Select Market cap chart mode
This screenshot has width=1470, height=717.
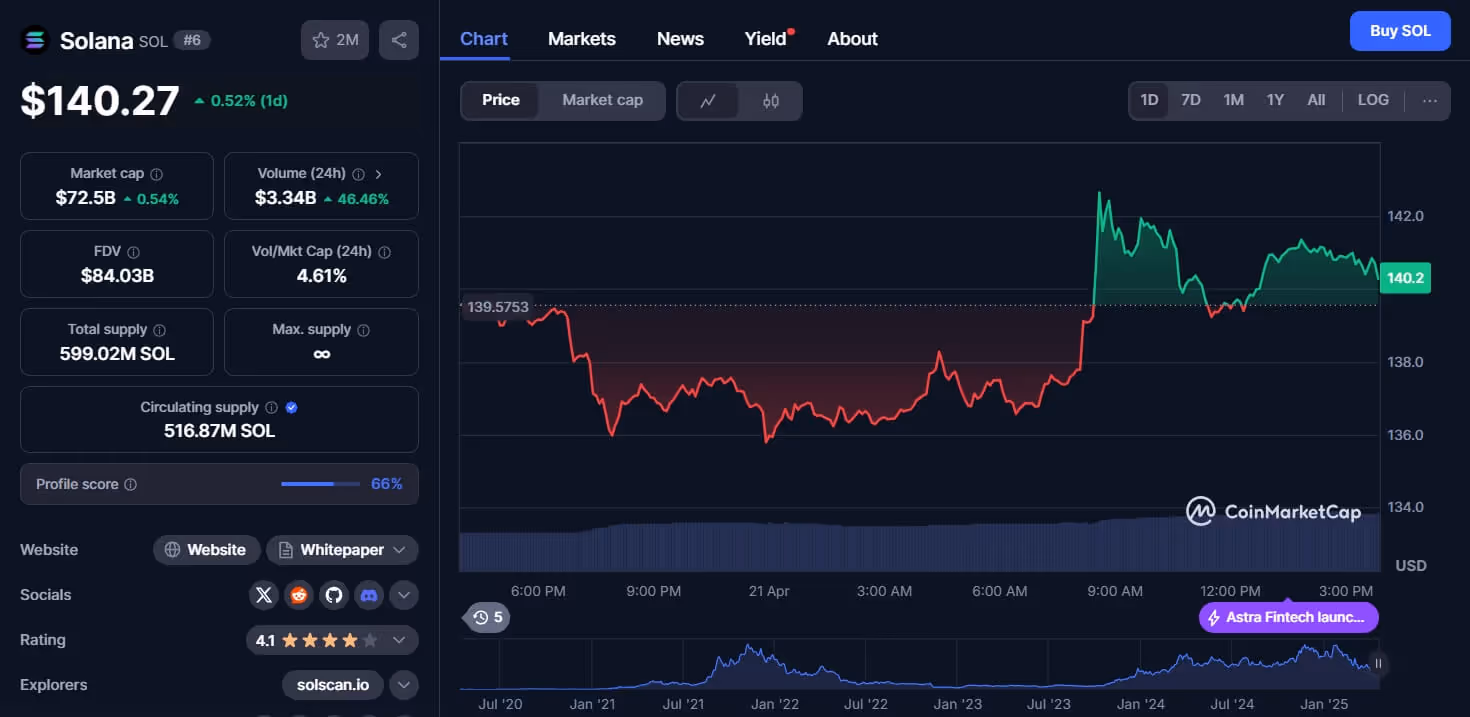click(x=602, y=100)
